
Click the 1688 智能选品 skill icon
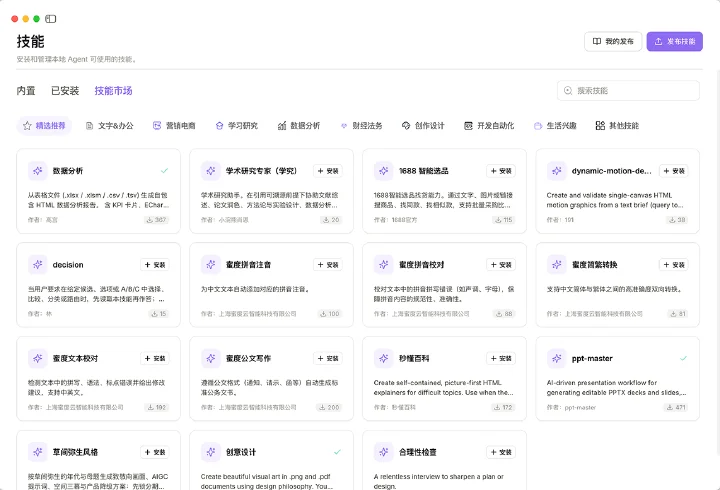383,171
